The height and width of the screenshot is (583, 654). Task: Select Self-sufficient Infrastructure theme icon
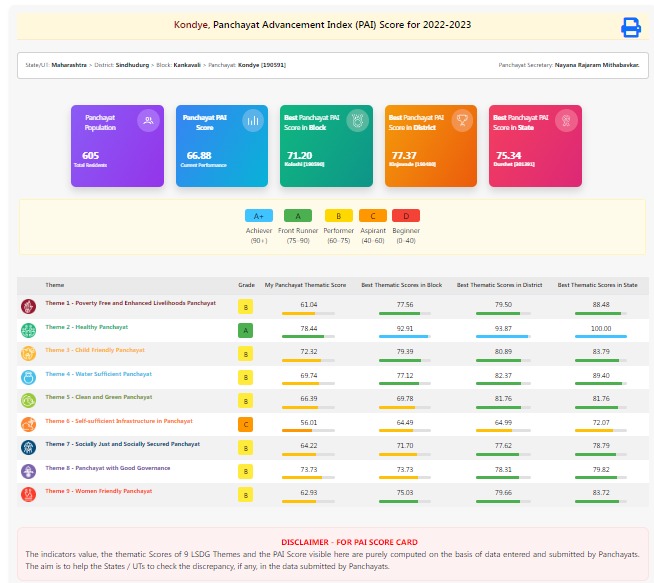28,424
